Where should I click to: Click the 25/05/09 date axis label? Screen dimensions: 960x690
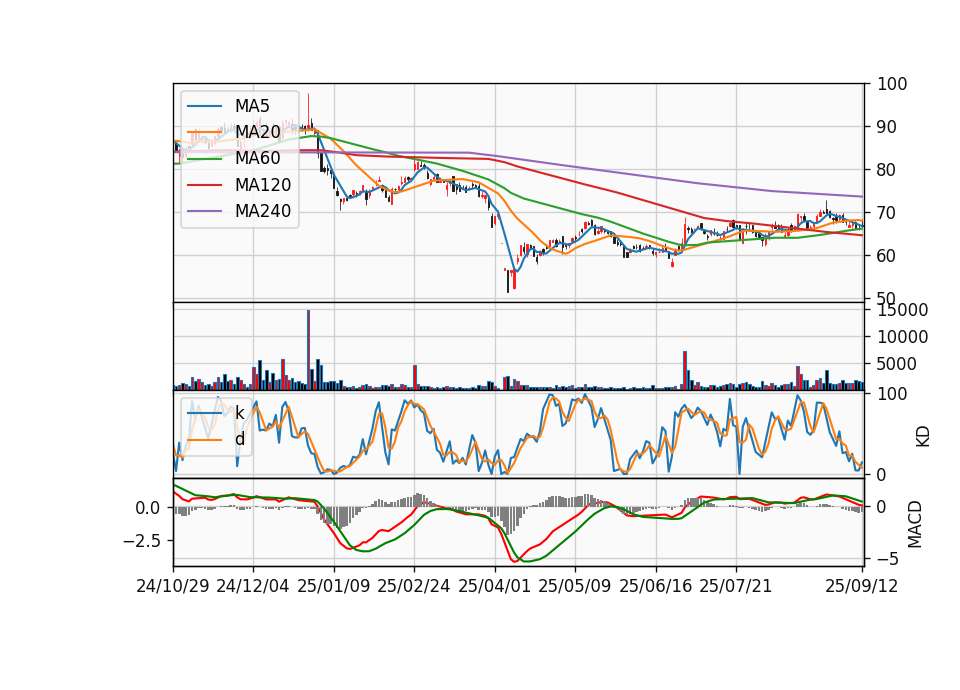[x=575, y=587]
